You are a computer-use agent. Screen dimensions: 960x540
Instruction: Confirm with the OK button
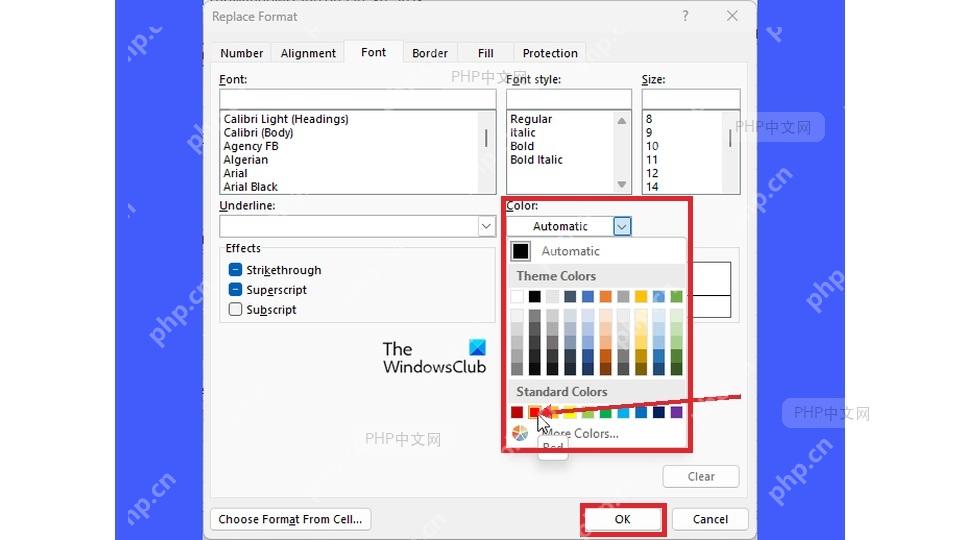pos(623,519)
